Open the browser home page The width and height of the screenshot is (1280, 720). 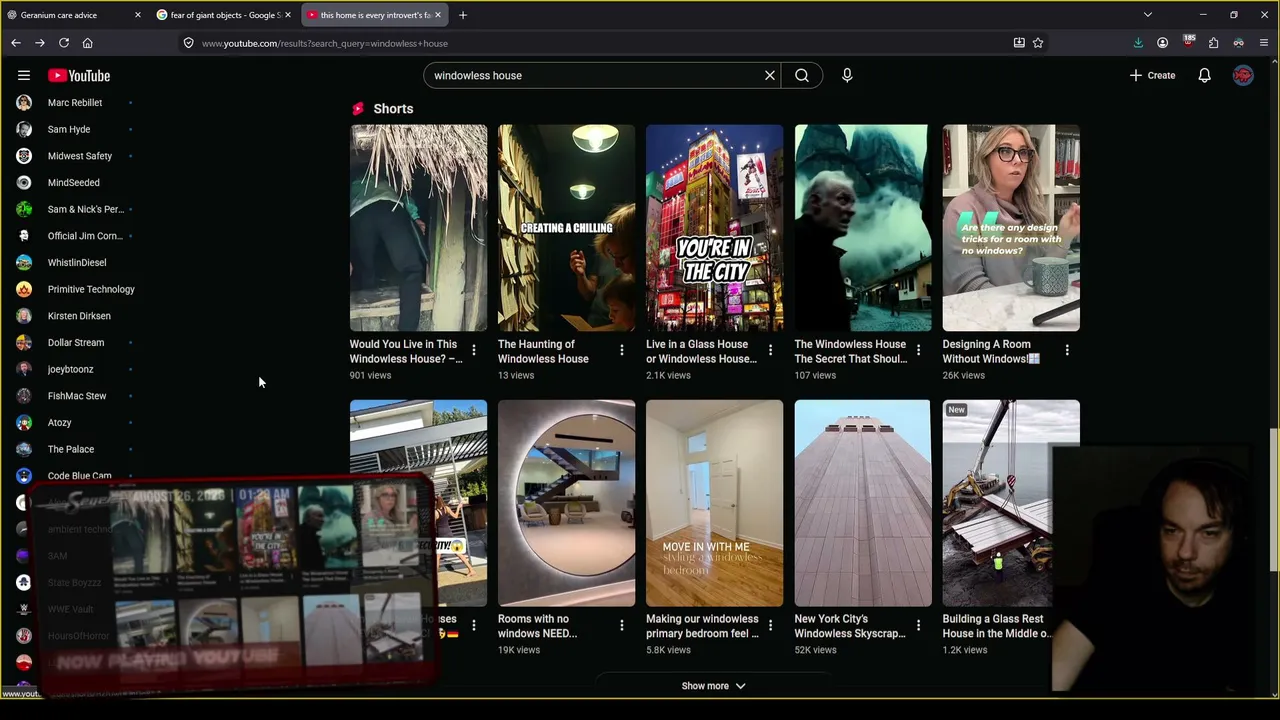click(x=88, y=43)
